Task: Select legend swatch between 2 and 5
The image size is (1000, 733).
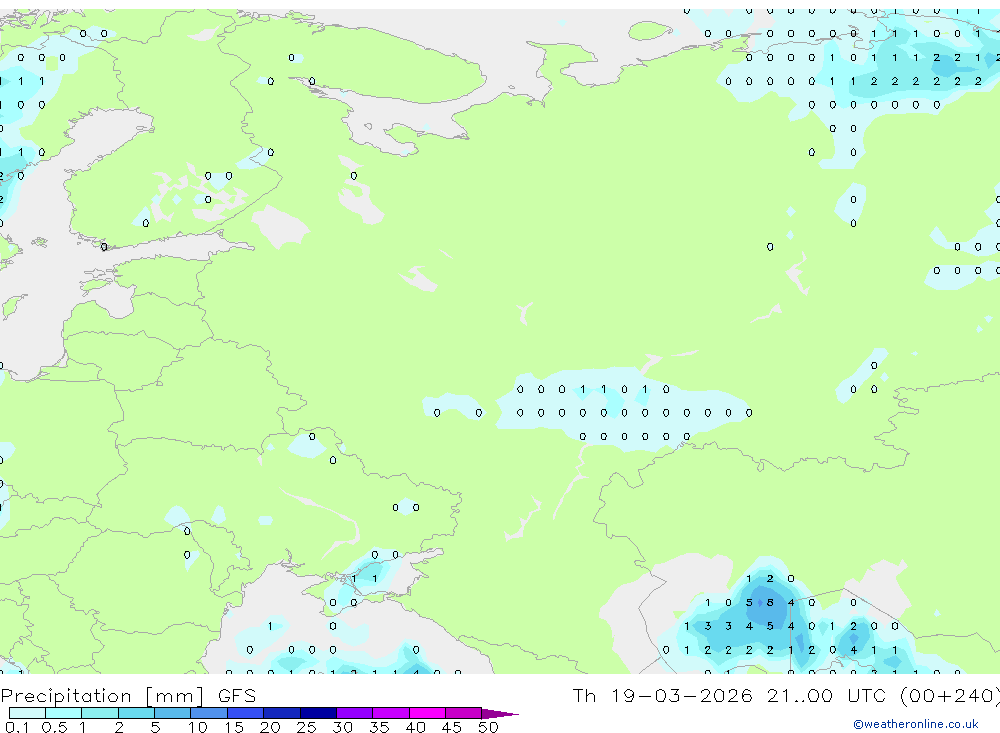Action: [136, 713]
